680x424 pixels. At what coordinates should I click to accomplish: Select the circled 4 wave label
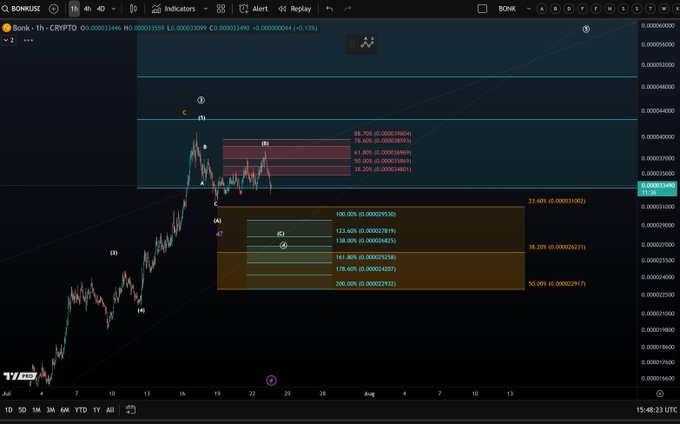tap(283, 246)
